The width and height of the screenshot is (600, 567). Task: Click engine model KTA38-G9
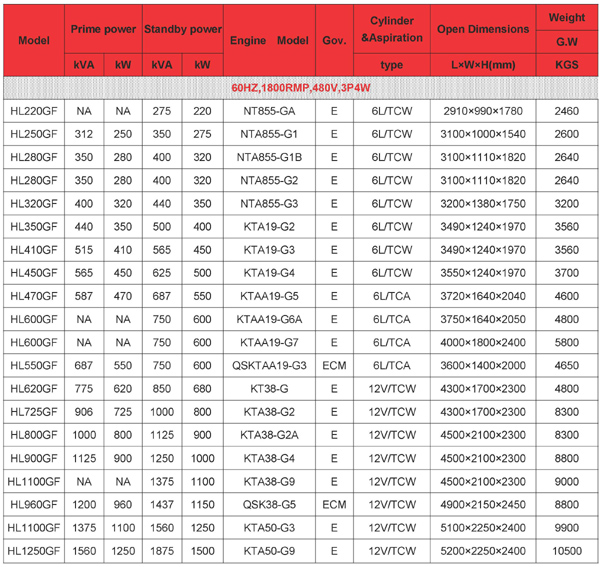coord(269,481)
